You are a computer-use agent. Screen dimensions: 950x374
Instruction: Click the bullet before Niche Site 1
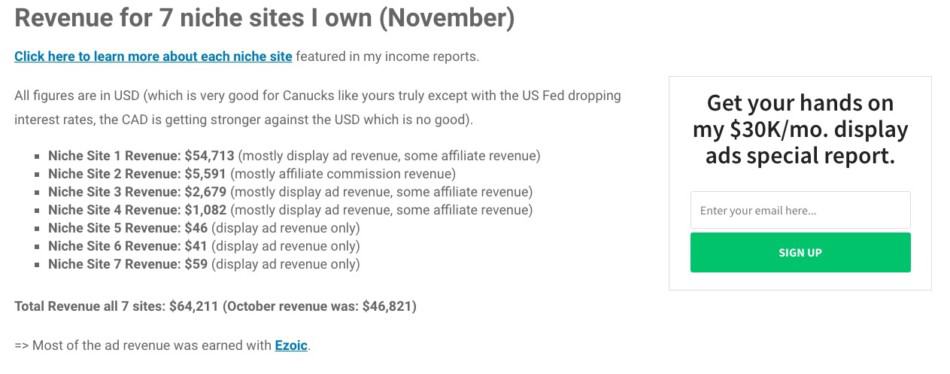tap(38, 156)
